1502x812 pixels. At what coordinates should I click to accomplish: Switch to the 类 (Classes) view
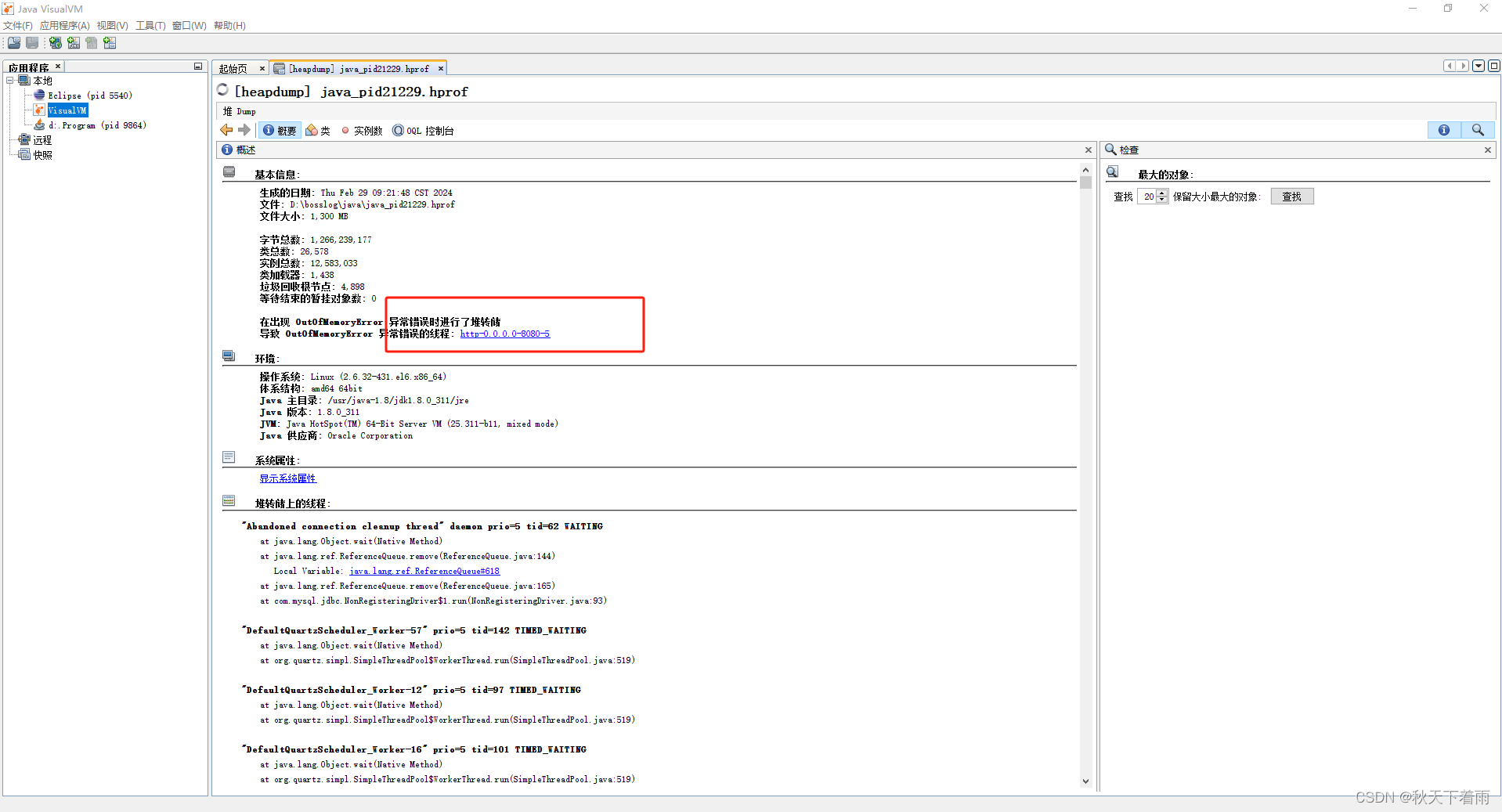(x=318, y=130)
